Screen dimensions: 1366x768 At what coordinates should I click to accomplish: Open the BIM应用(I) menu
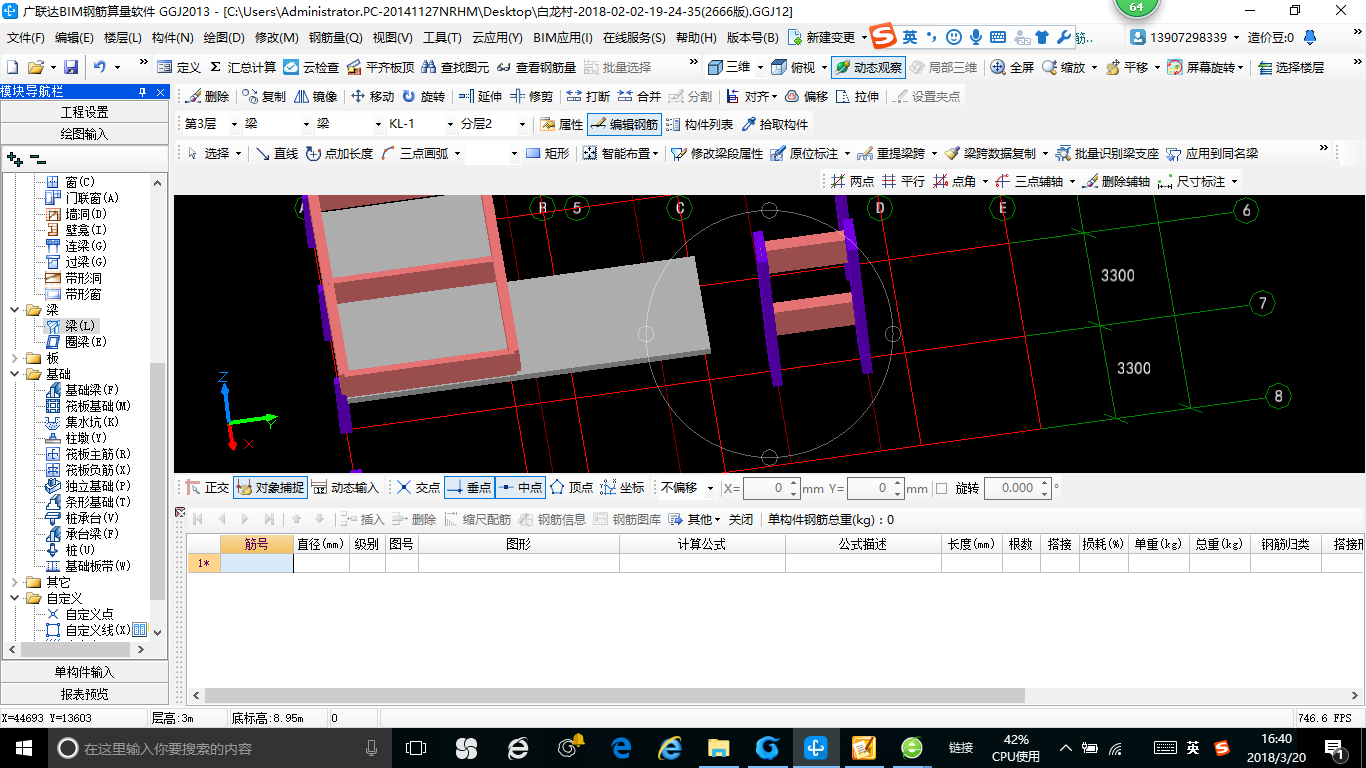coord(562,38)
